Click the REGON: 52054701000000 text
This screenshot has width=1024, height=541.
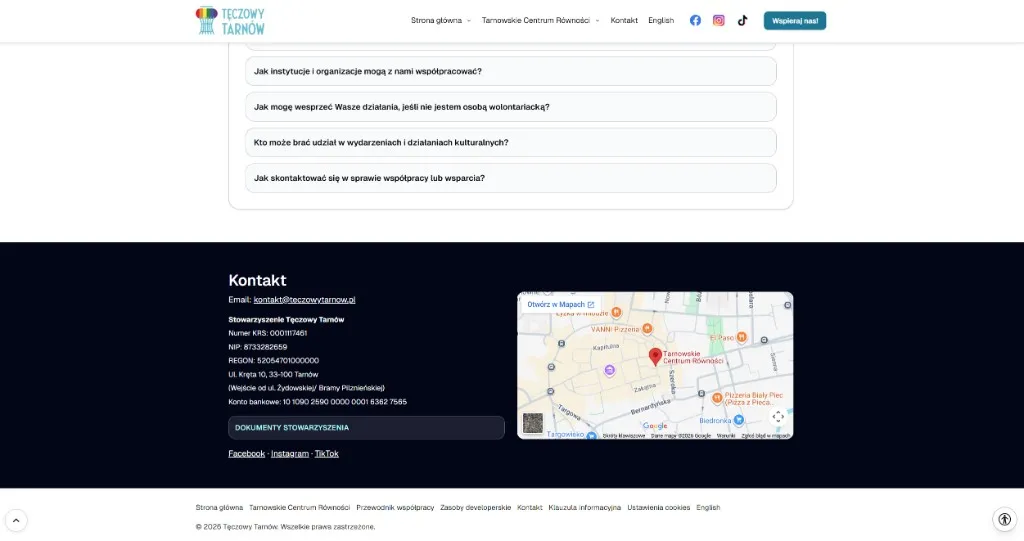coord(274,361)
